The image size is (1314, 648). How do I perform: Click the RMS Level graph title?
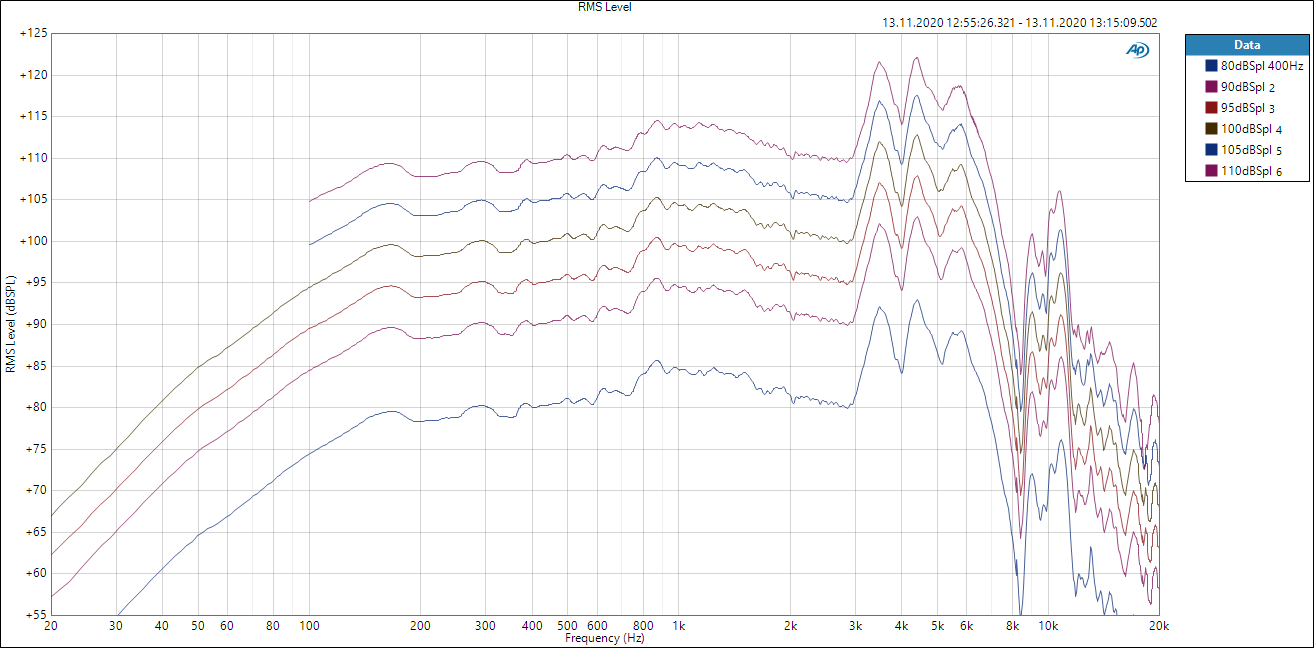(x=605, y=7)
